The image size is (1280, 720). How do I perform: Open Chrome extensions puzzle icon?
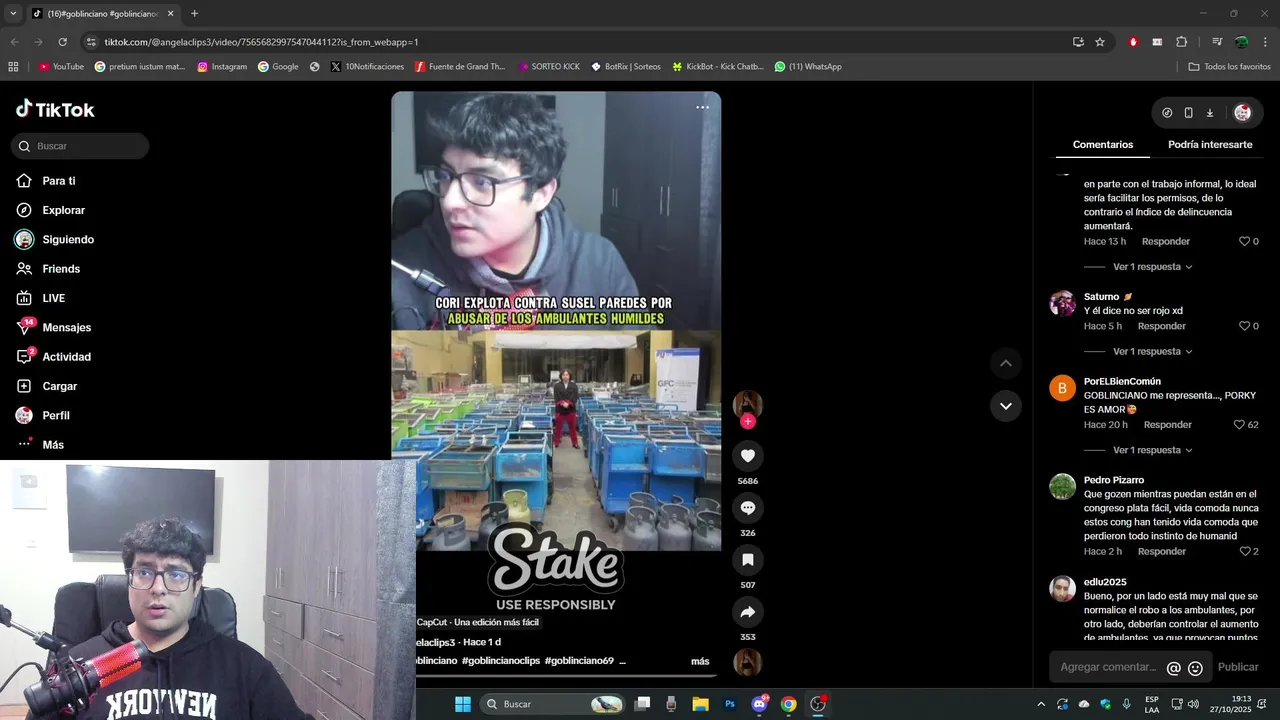(1181, 42)
